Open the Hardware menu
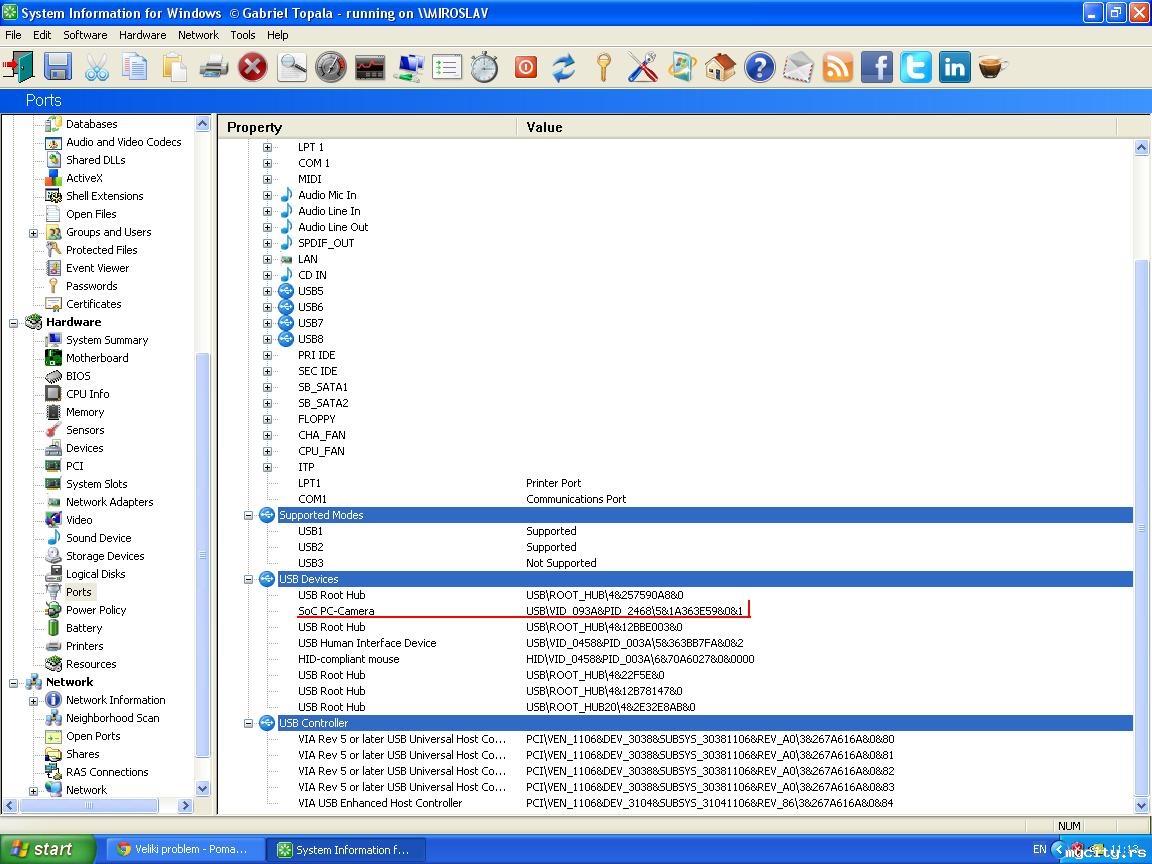 click(142, 35)
